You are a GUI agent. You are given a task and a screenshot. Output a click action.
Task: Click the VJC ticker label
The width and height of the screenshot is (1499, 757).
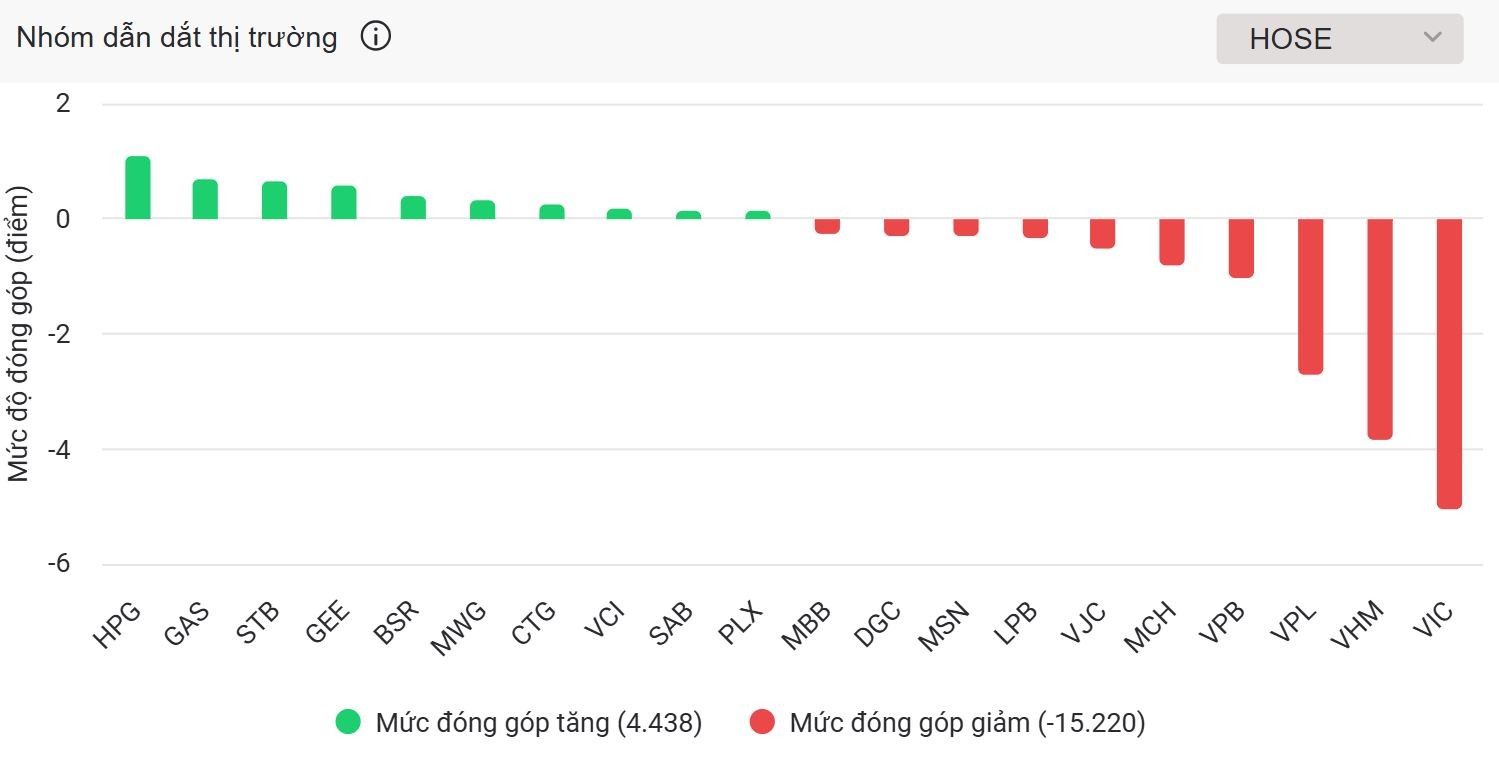[x=1083, y=624]
